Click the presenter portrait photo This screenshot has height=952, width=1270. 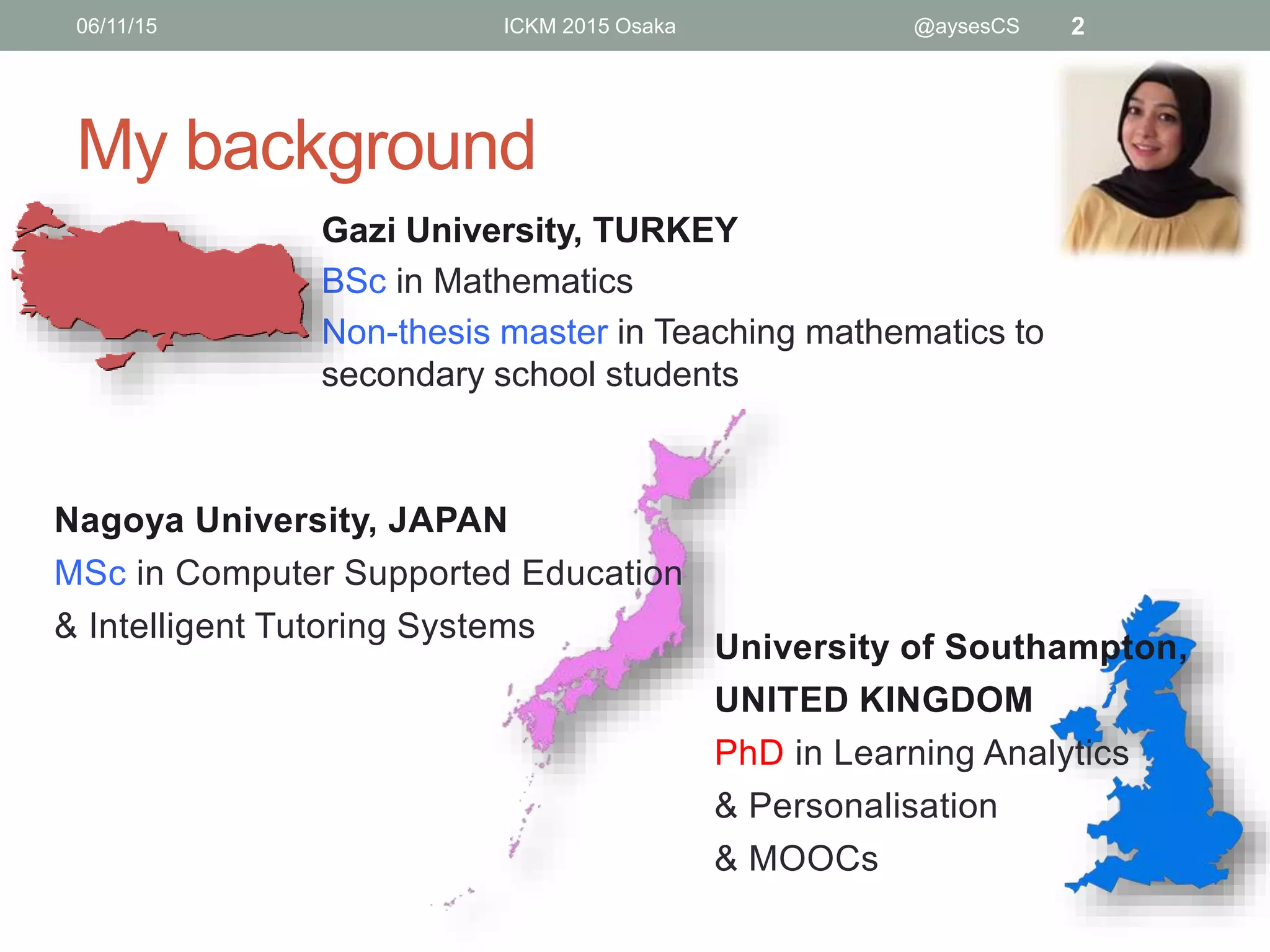tap(1152, 158)
